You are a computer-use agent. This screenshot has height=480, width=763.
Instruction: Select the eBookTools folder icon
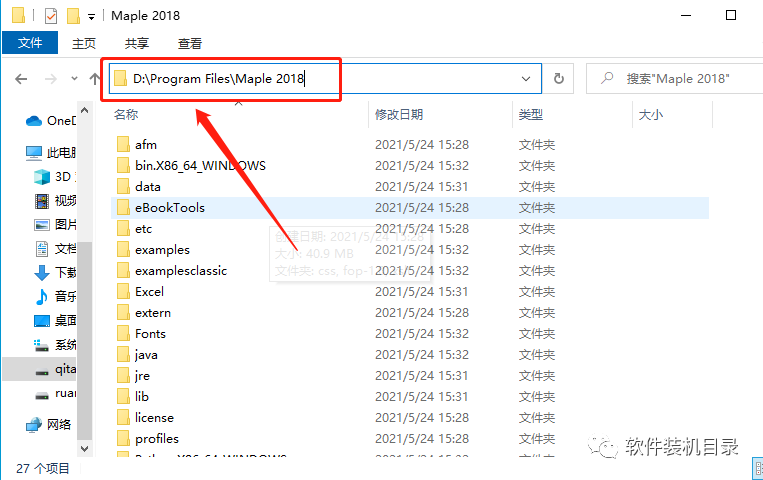tap(123, 207)
